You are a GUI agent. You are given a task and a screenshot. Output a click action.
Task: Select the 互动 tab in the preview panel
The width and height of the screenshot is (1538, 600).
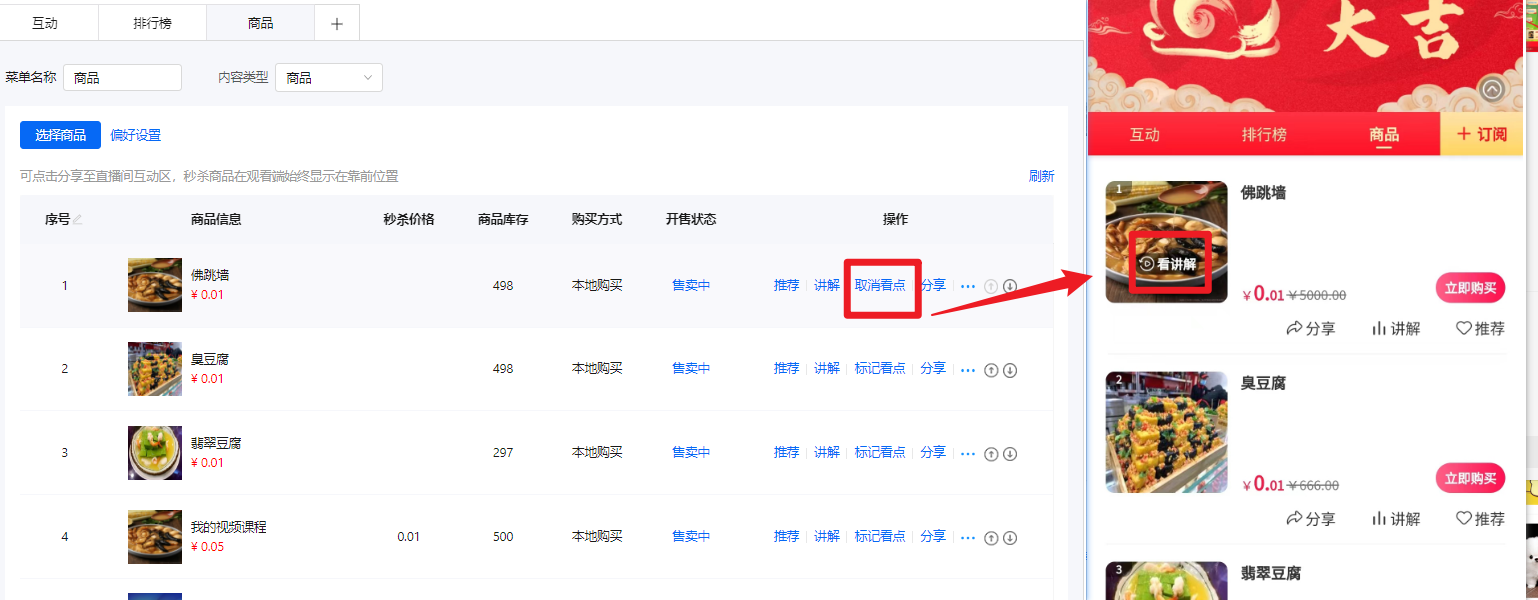tap(1144, 135)
